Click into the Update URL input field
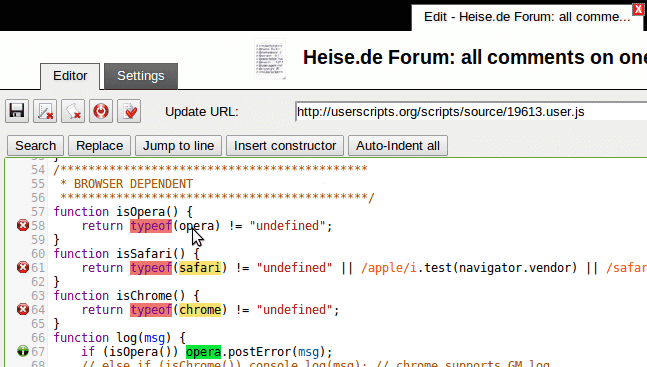Screen dimensions: 647x367 coord(471,112)
